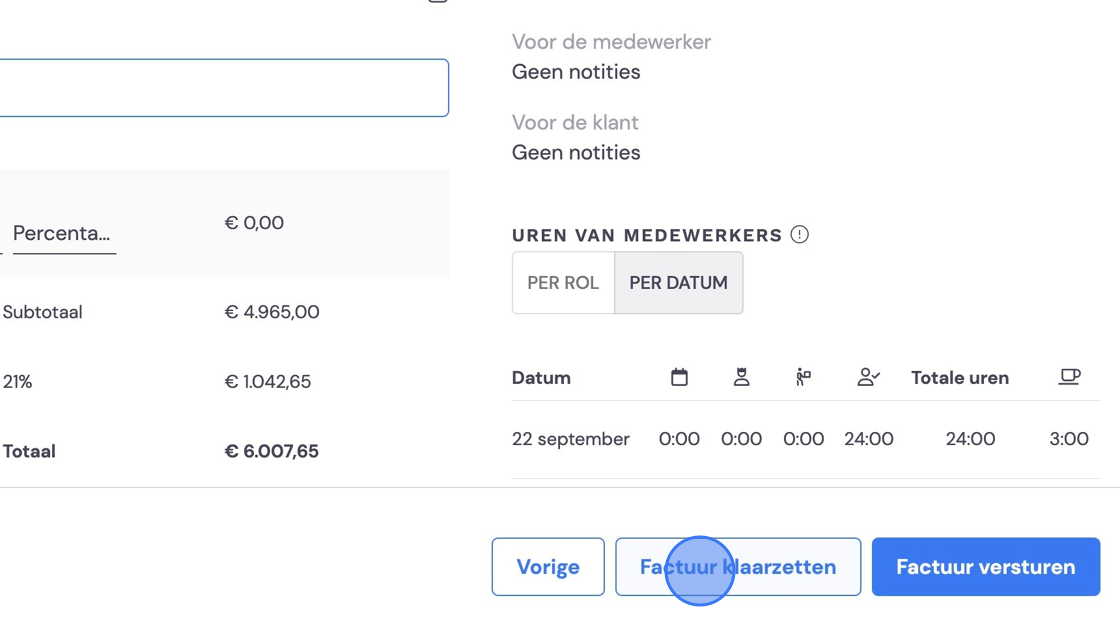The image size is (1120, 626).
Task: Click the worker-with-cap icon column header
Action: point(741,377)
